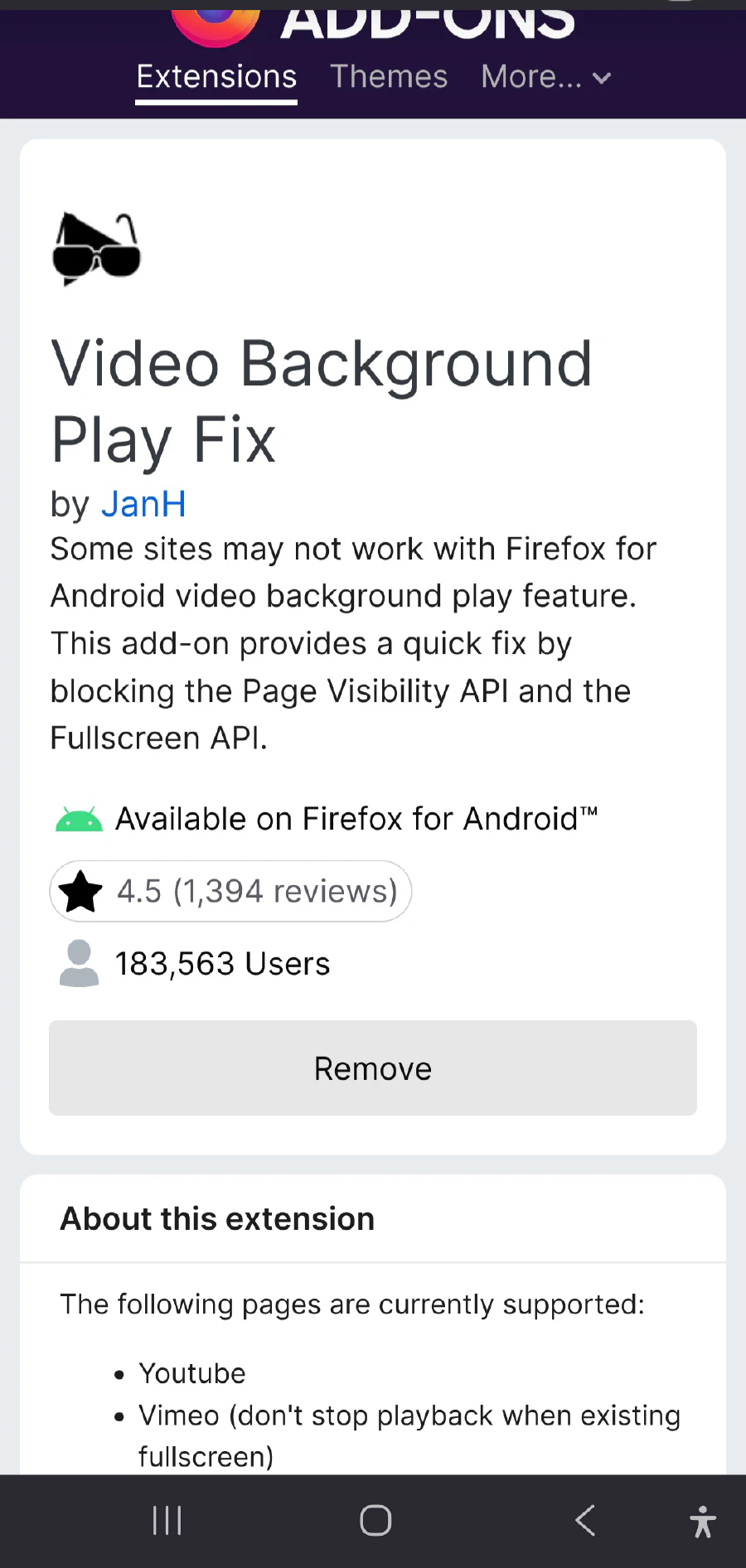Image resolution: width=746 pixels, height=1568 pixels.
Task: Click the chevron next to More...
Action: point(603,78)
